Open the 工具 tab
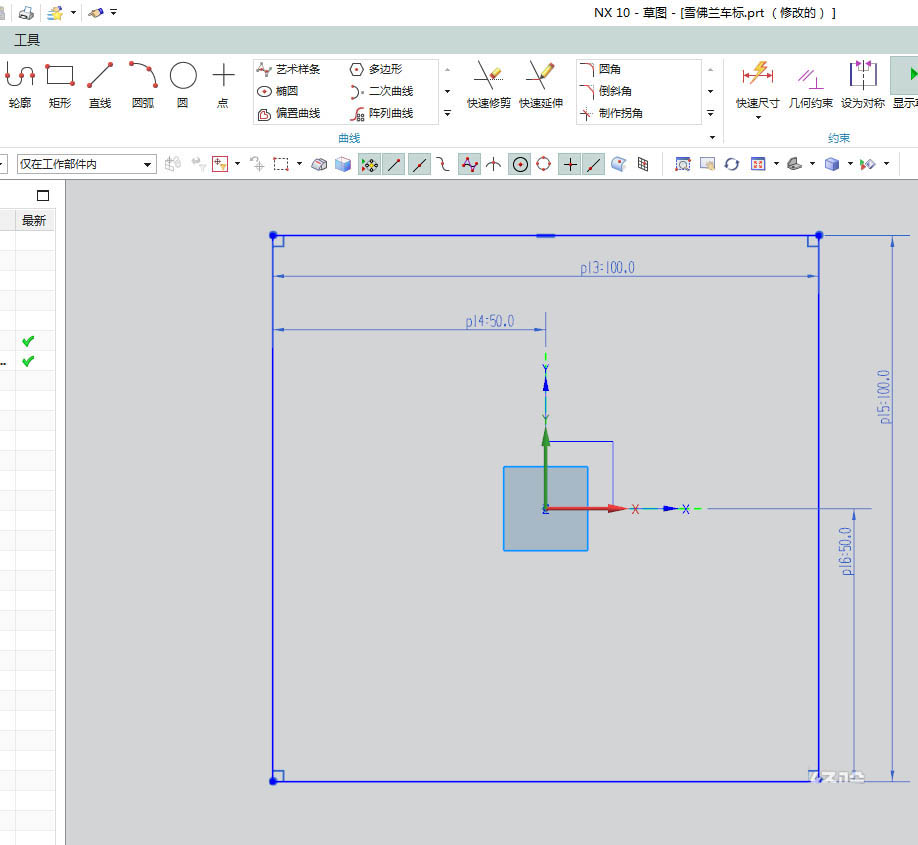The image size is (918, 845). 27,40
